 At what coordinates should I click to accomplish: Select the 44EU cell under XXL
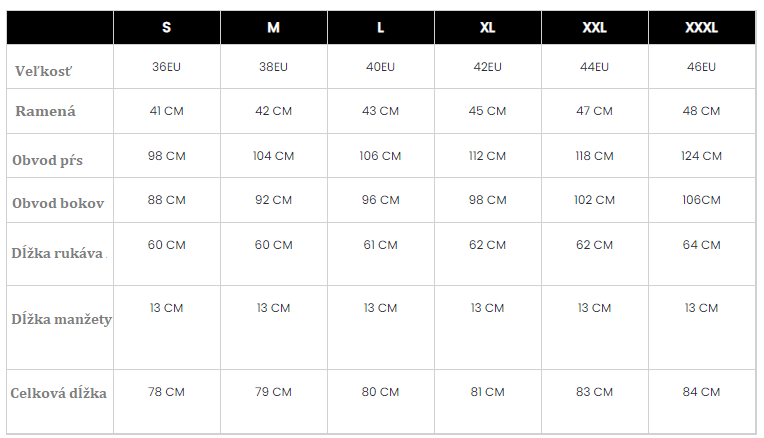coord(594,67)
